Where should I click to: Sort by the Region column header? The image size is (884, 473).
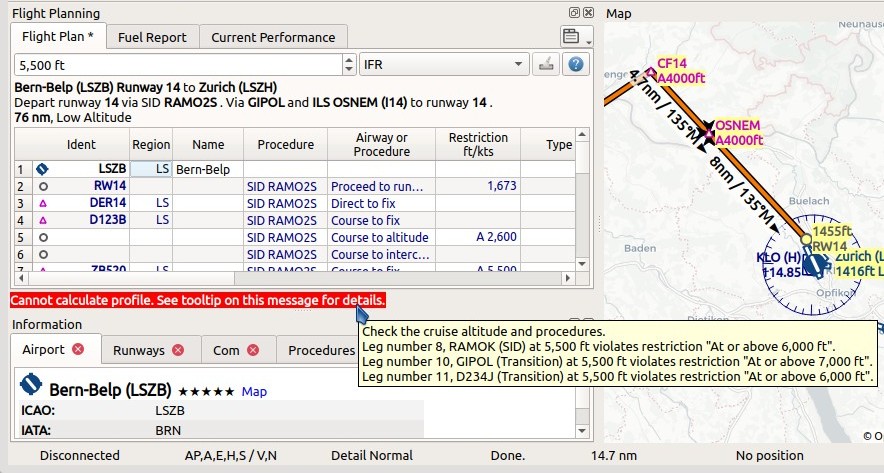pyautogui.click(x=151, y=144)
